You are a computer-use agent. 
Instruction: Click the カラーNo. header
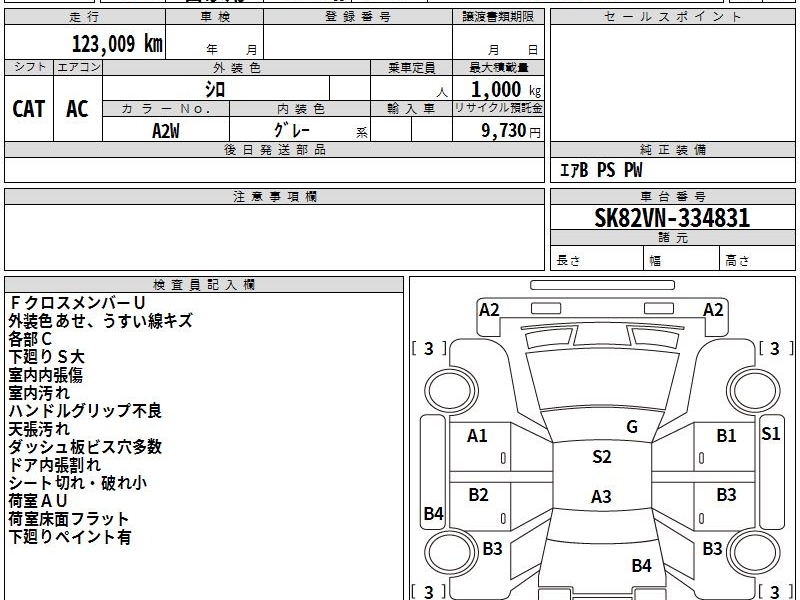[x=166, y=109]
